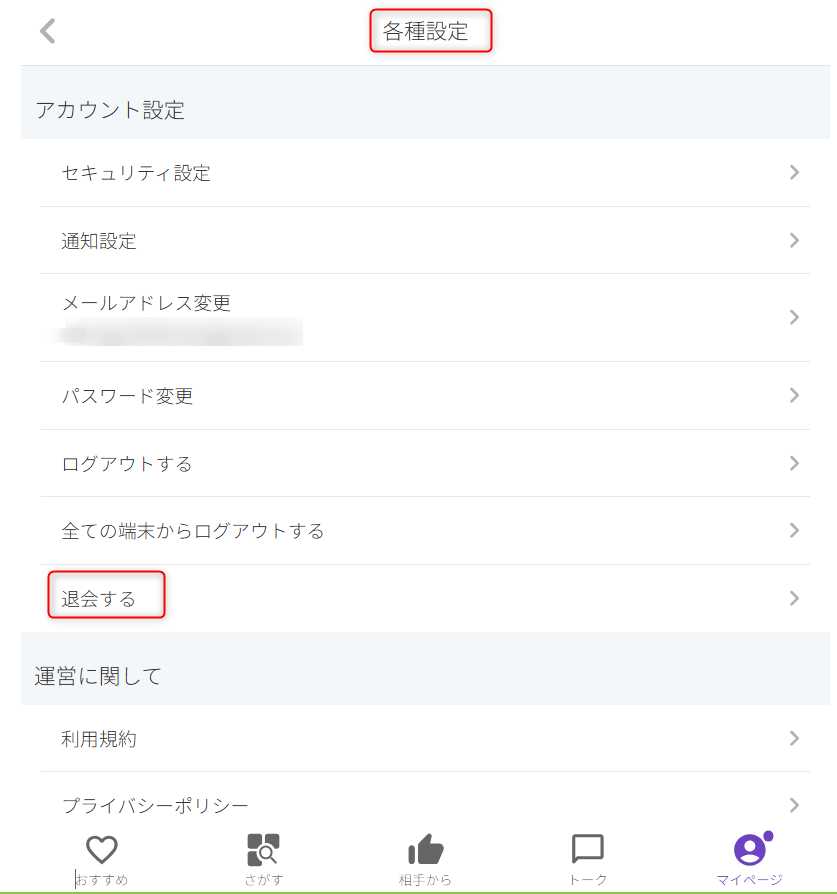837x894 pixels.
Task: Open the 相手から thumbs-up icon
Action: point(425,850)
